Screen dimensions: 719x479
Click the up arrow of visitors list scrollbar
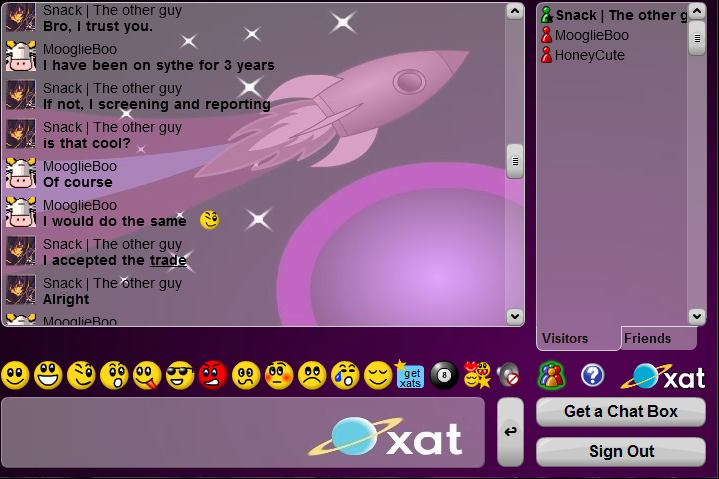697,11
